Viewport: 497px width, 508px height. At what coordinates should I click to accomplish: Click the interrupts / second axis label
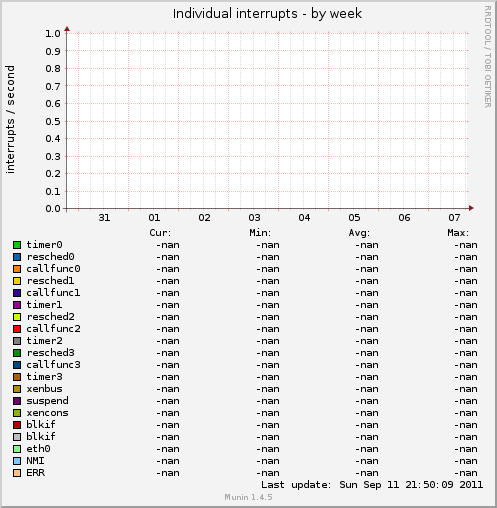point(10,119)
